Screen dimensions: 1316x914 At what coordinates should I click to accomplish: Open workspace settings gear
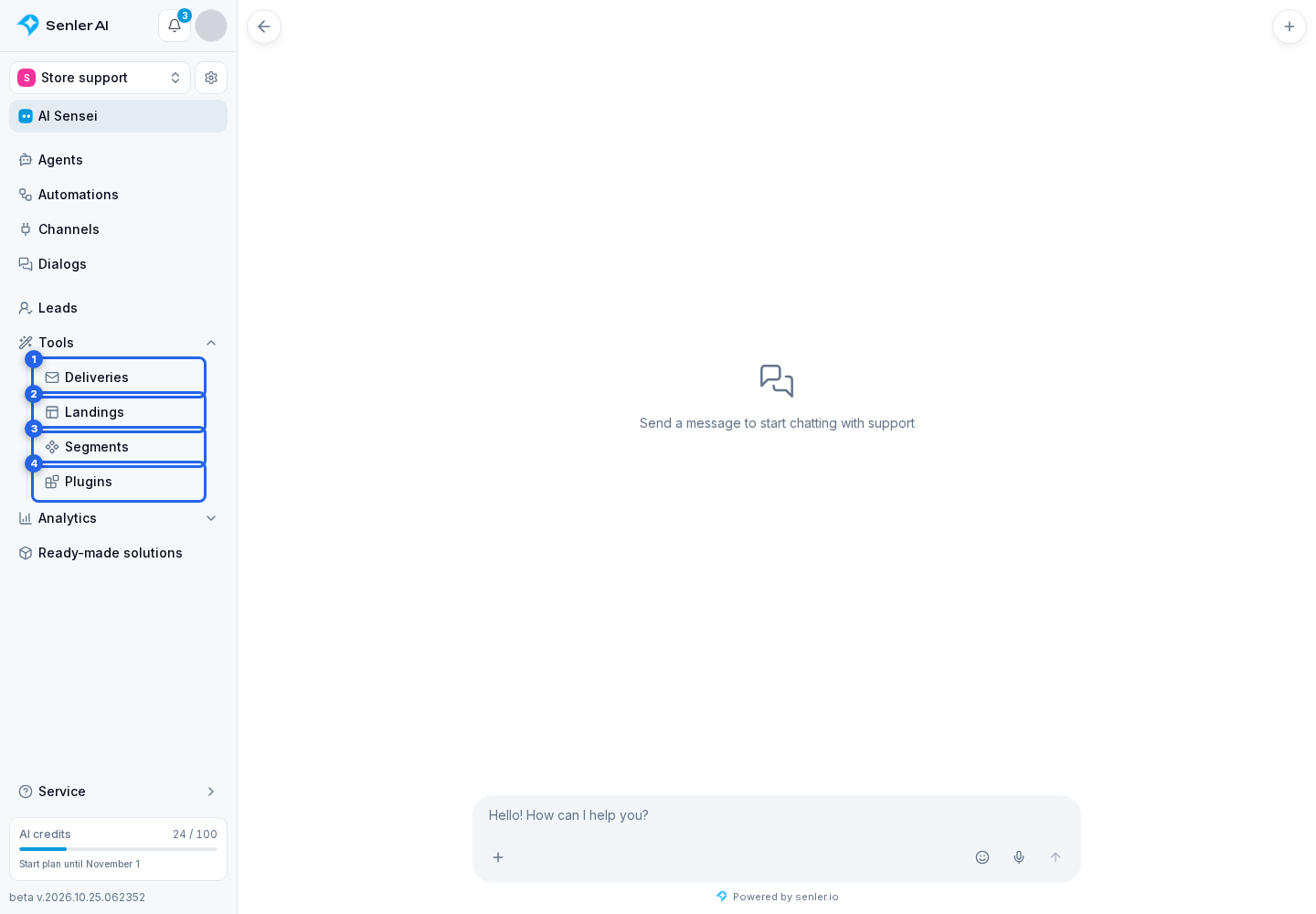pos(211,78)
